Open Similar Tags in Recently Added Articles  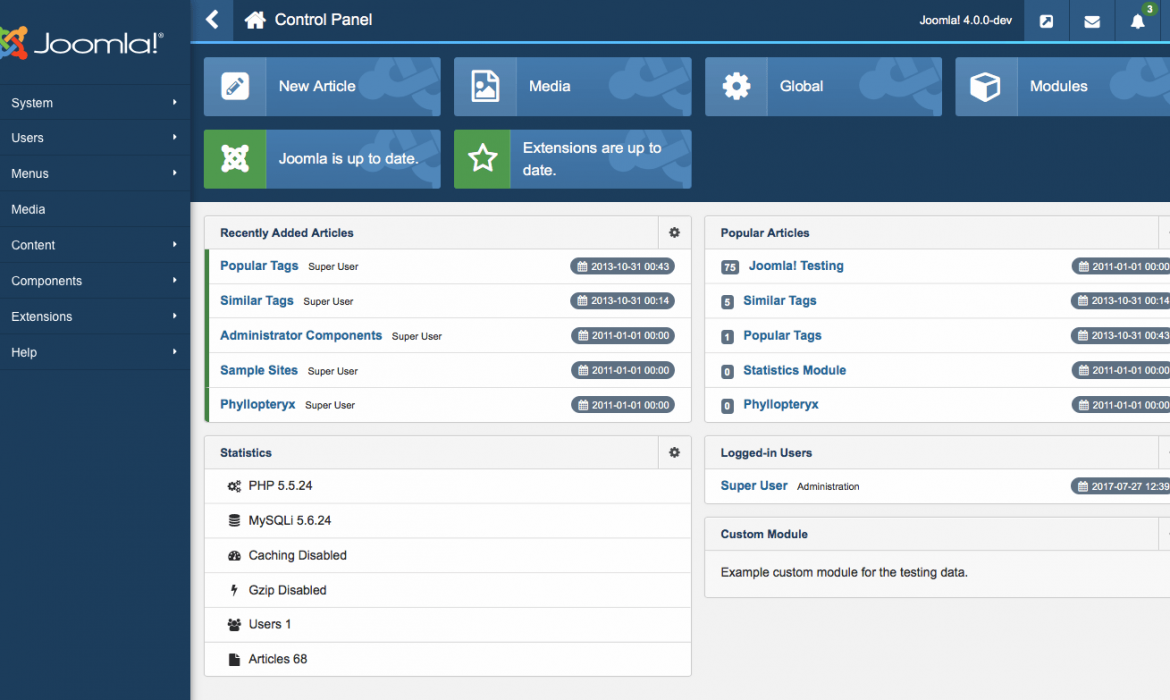[x=257, y=301]
